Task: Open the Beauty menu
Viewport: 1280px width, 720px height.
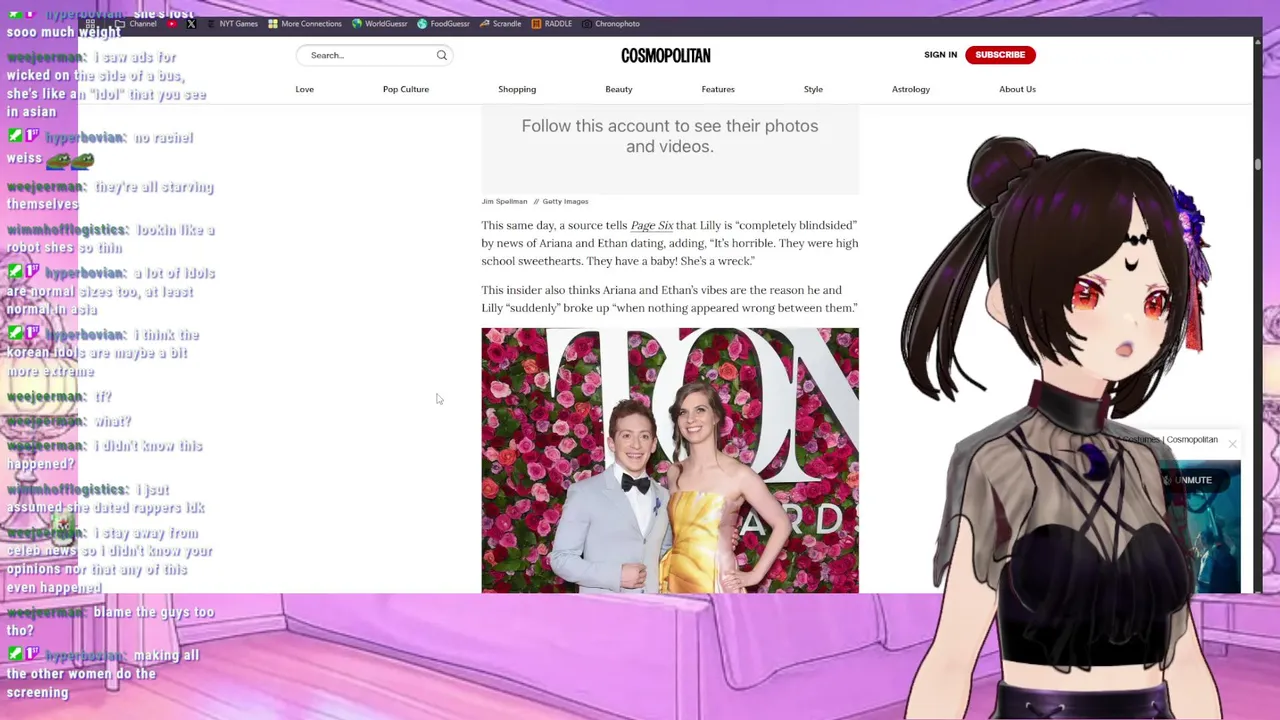Action: pyautogui.click(x=618, y=89)
